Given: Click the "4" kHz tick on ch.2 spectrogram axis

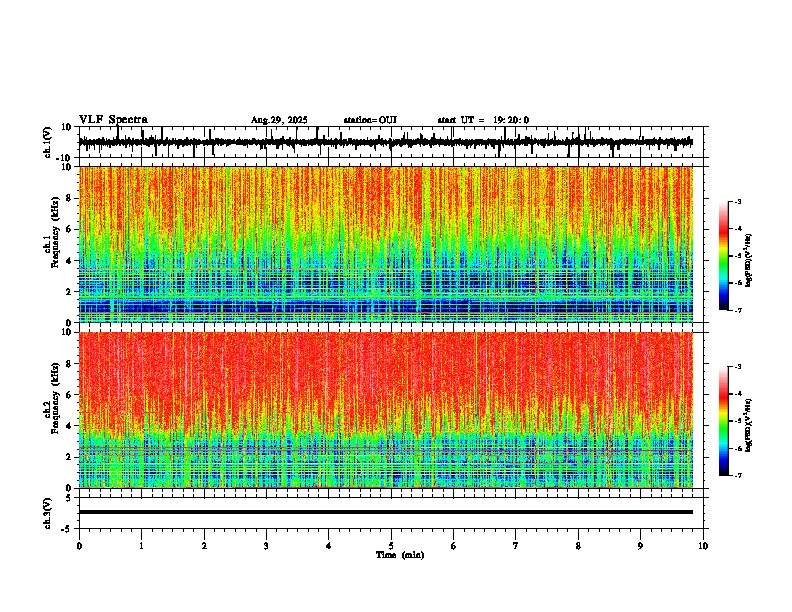Looking at the screenshot, I should [70, 426].
